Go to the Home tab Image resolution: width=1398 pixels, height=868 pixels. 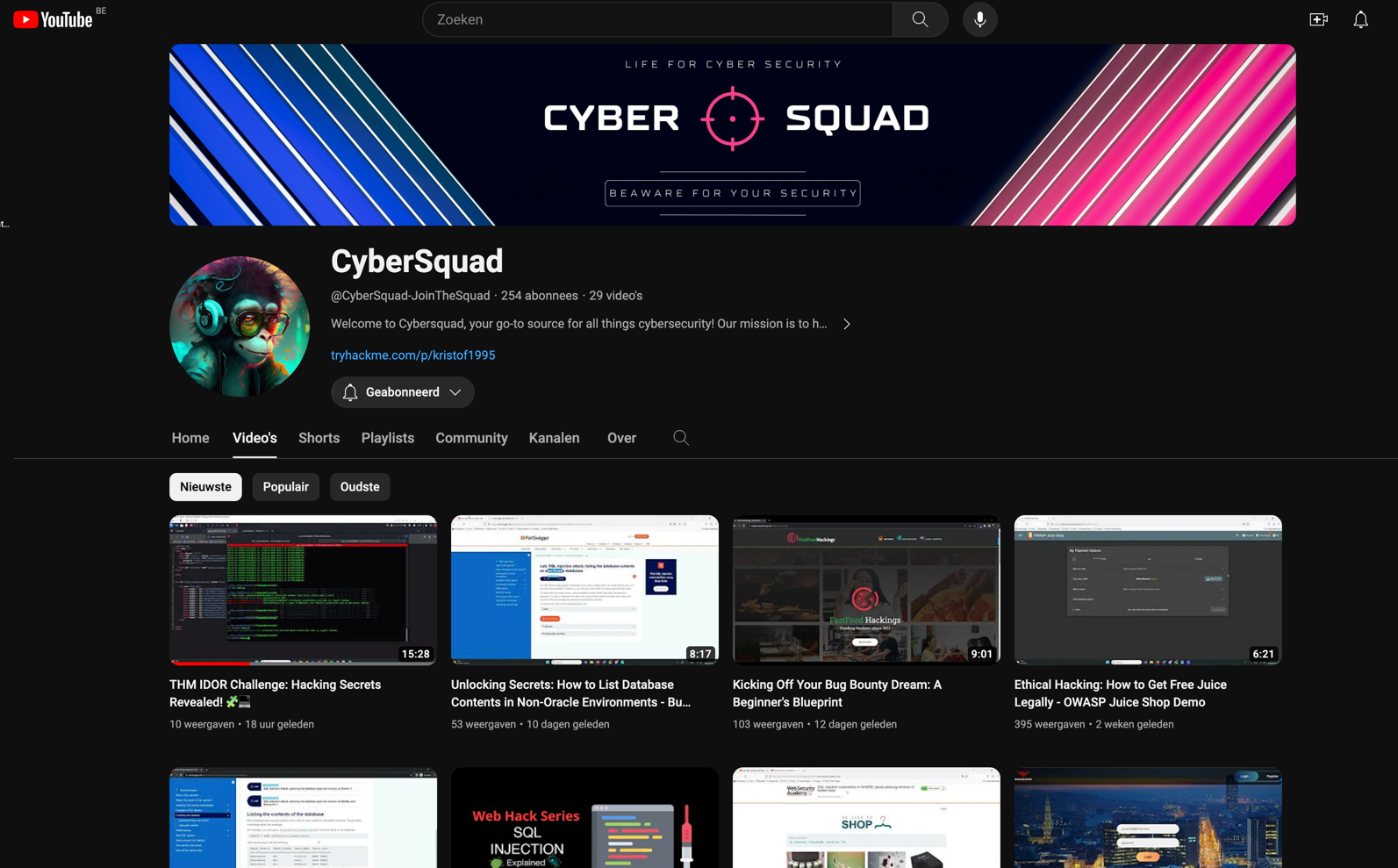point(190,438)
